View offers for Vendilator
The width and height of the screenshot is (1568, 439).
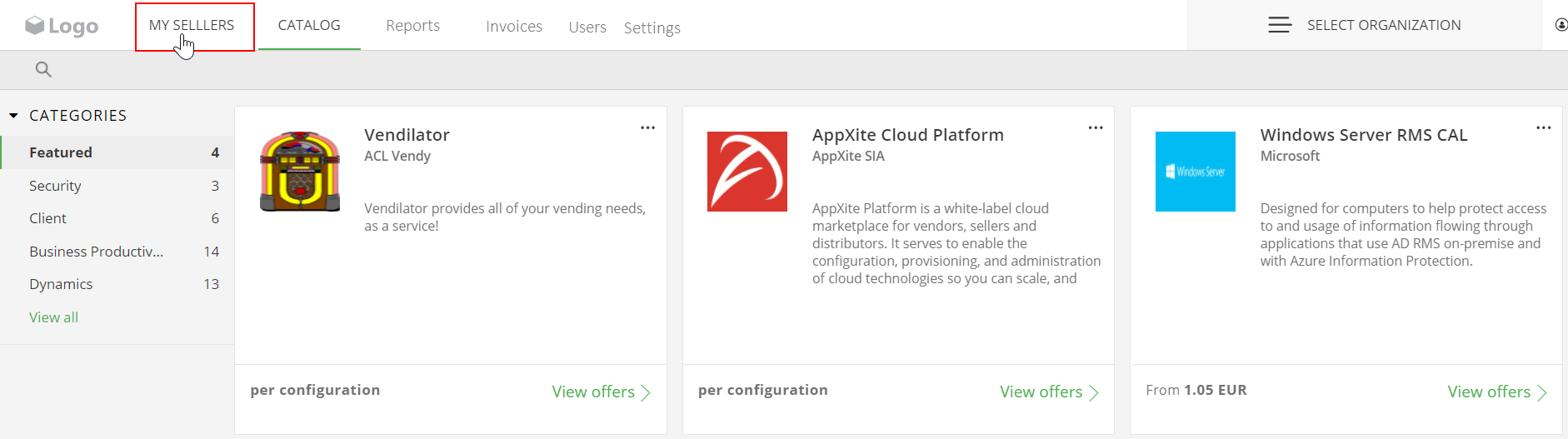pos(601,392)
